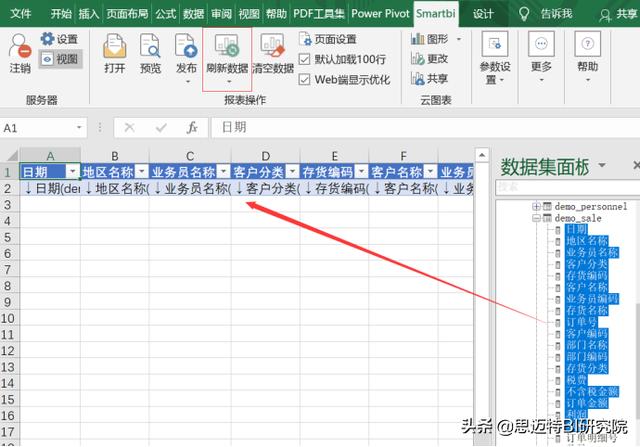Viewport: 640px width, 447px height.
Task: Open the 存货编码 column filter dropdown
Action: click(x=362, y=171)
